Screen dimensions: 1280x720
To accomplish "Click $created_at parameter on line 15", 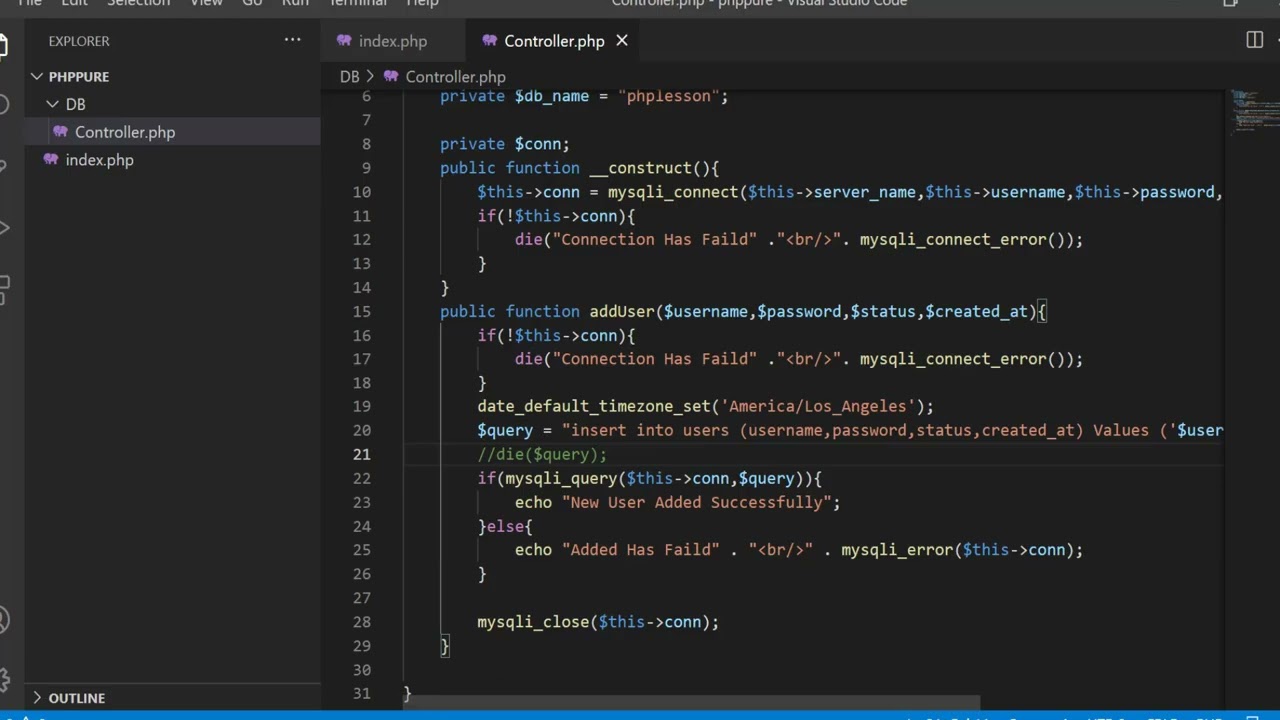I will pyautogui.click(x=977, y=311).
